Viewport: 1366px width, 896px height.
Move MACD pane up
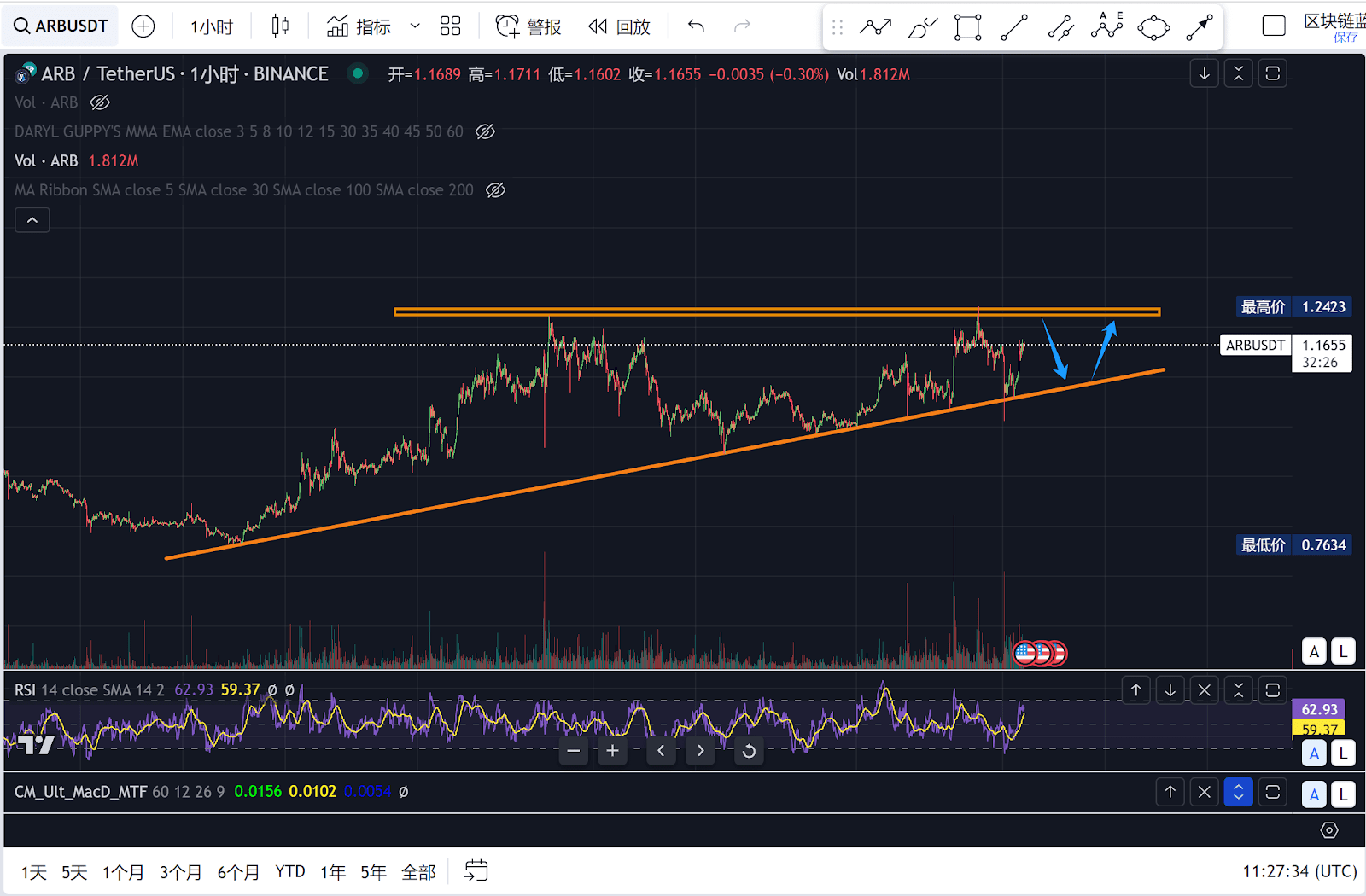(1170, 792)
